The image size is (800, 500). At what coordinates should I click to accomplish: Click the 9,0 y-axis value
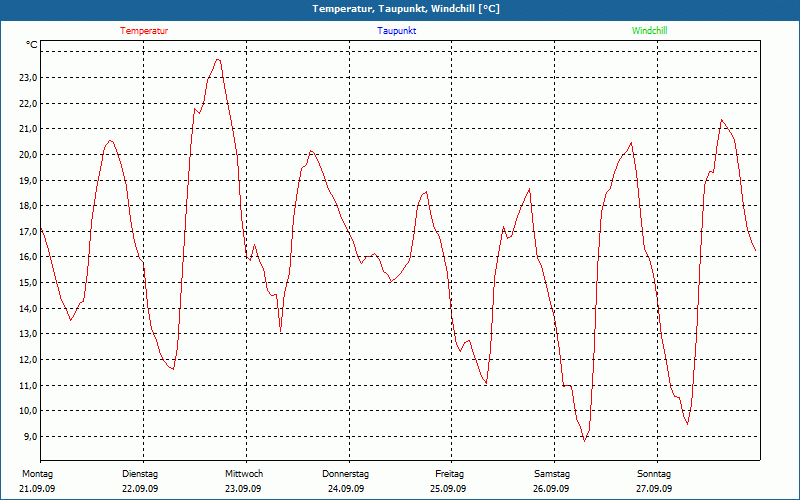point(30,436)
